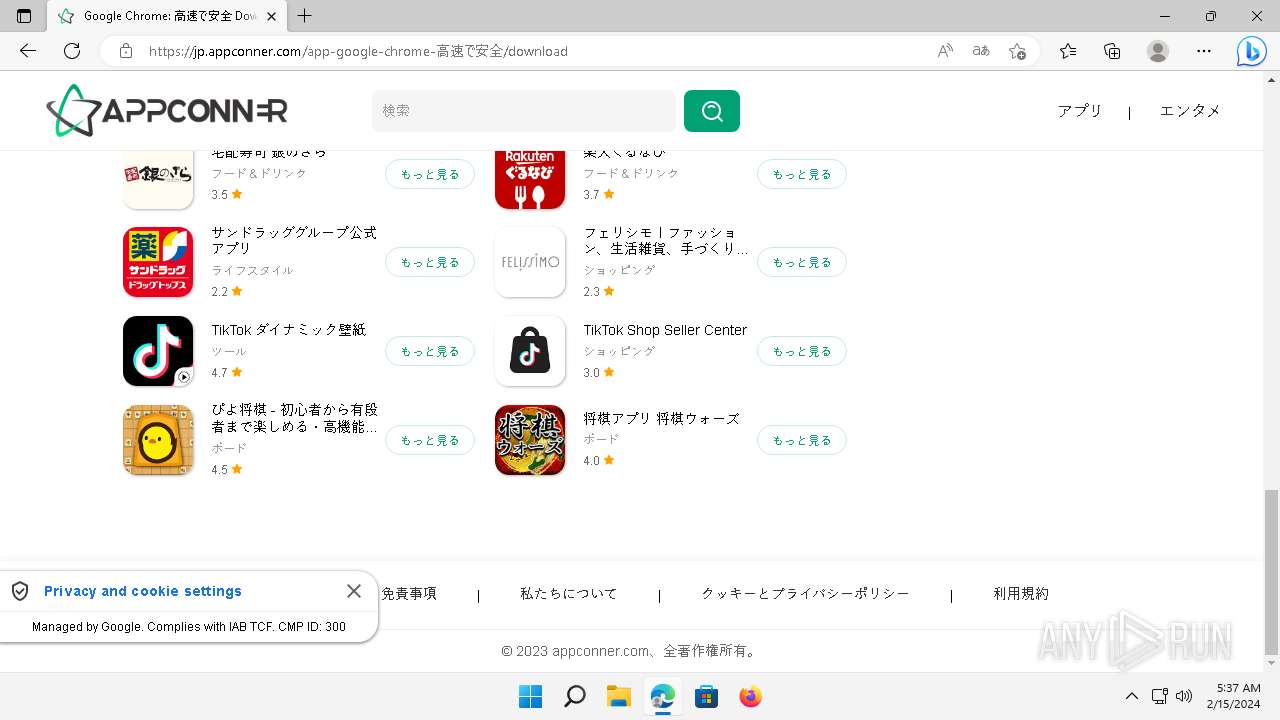This screenshot has width=1280, height=720.
Task: Open the translate page option
Action: coord(981,51)
